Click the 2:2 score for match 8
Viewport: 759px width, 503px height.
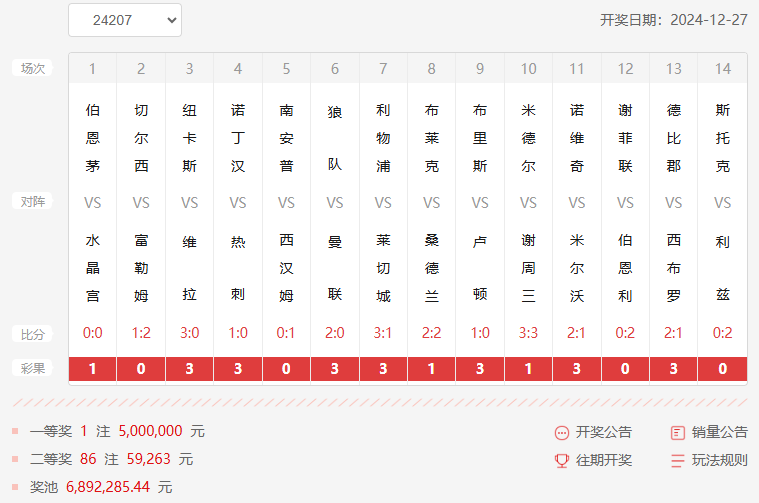pos(431,333)
